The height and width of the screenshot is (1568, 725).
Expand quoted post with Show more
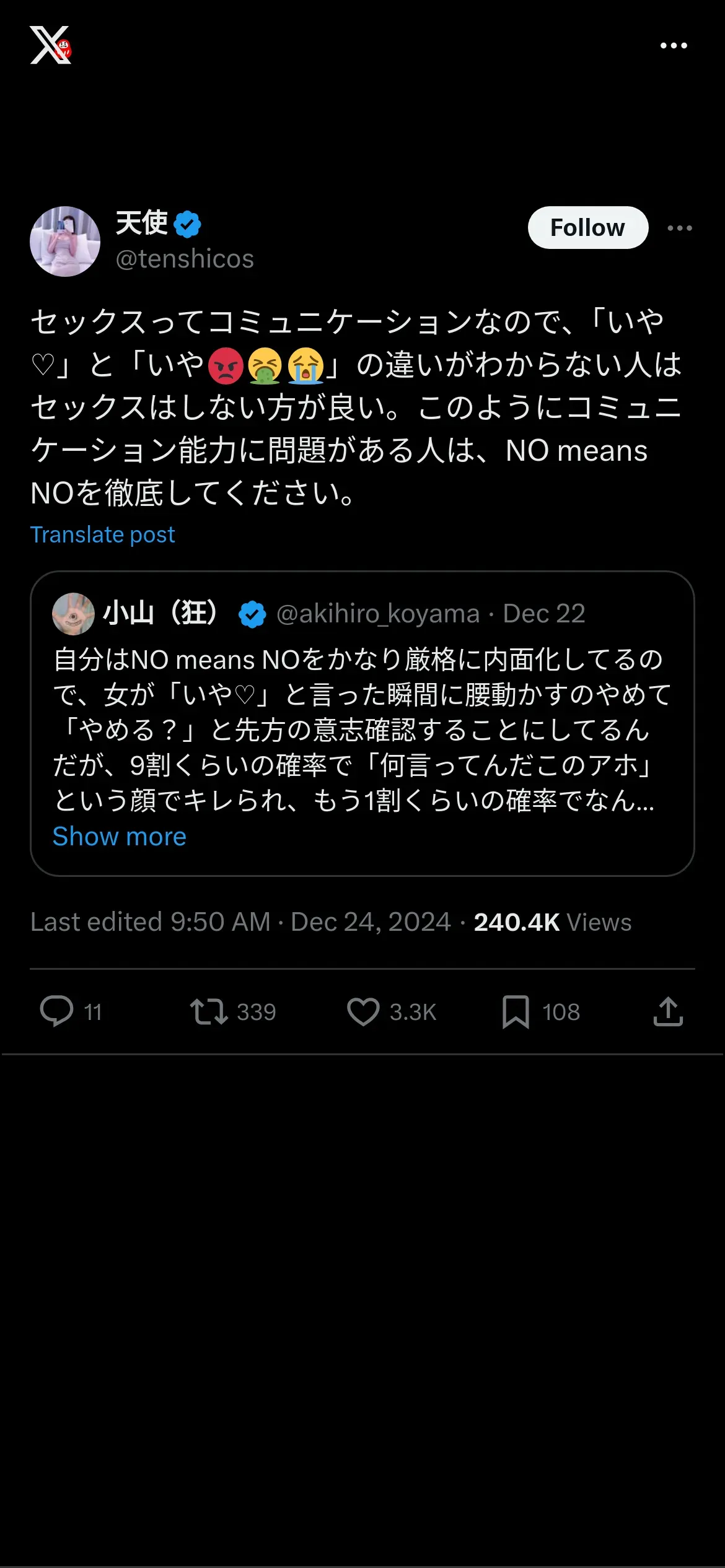click(120, 837)
